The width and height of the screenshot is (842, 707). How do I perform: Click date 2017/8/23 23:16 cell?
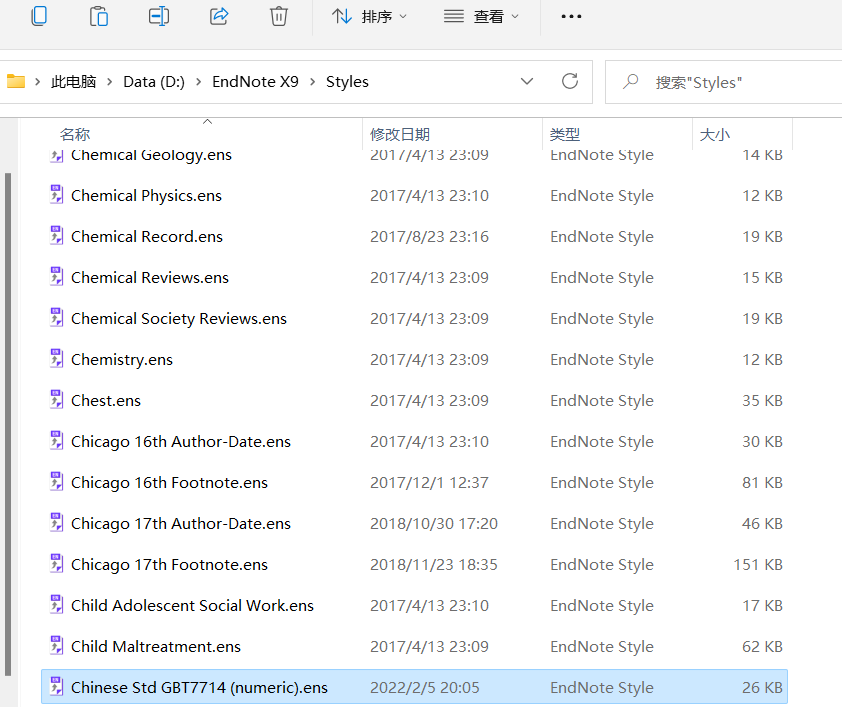[x=430, y=237]
